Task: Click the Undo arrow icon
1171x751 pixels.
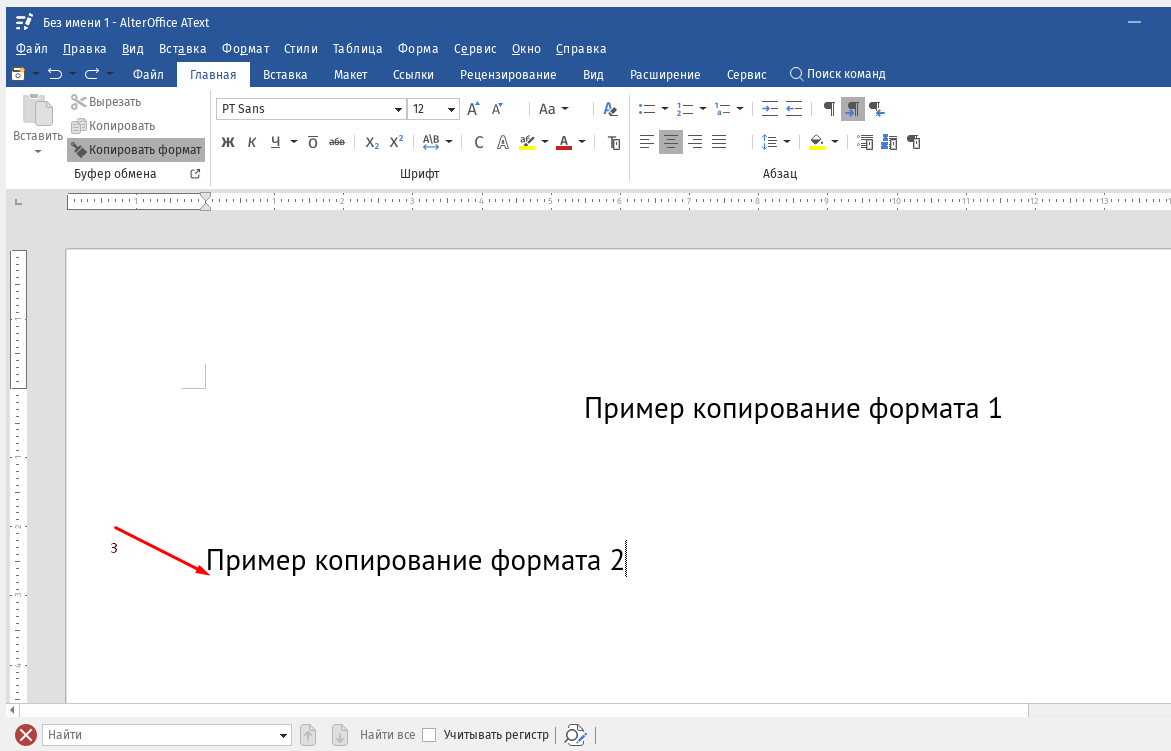Action: pyautogui.click(x=55, y=73)
